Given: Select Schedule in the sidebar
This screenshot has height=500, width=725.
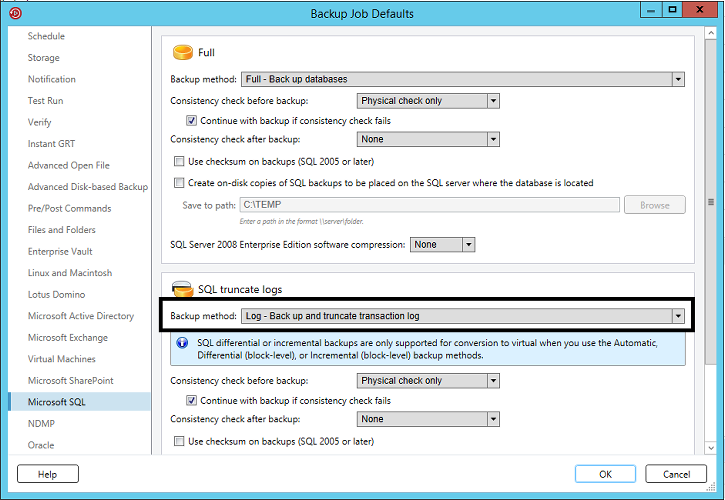Looking at the screenshot, I should [46, 36].
